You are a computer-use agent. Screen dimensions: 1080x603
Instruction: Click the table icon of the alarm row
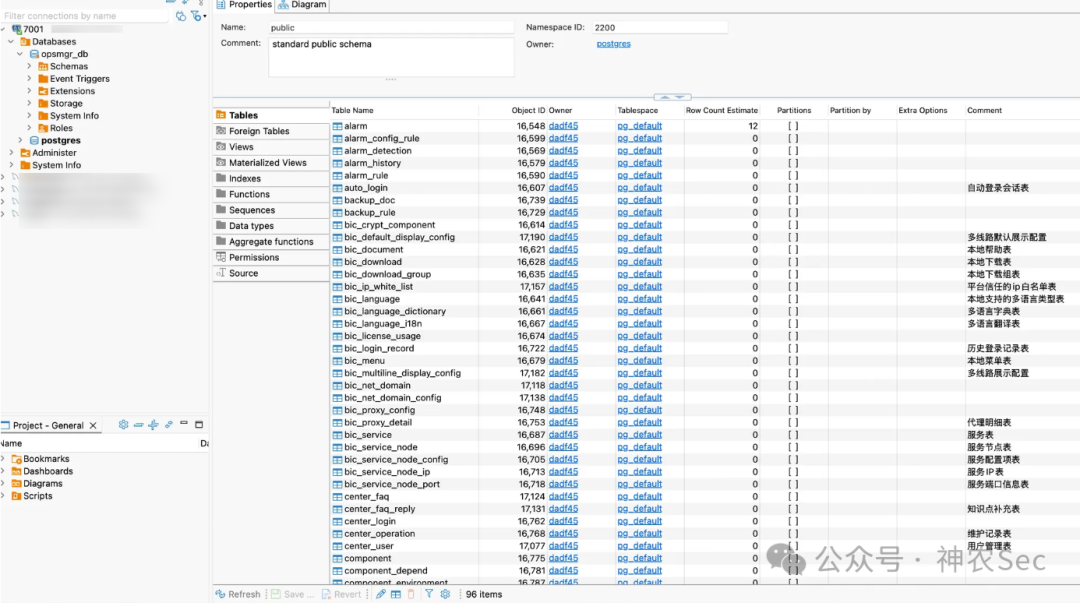click(338, 127)
